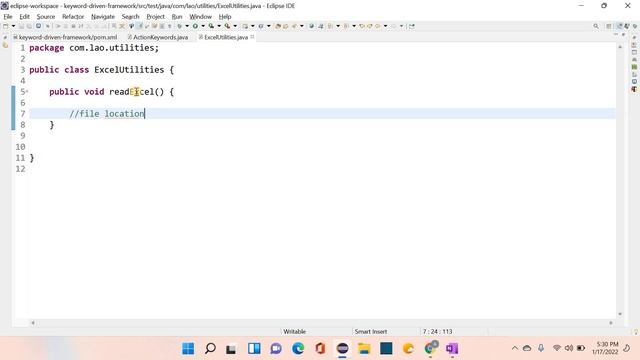Open Teams Chat on the taskbar

click(x=276, y=349)
